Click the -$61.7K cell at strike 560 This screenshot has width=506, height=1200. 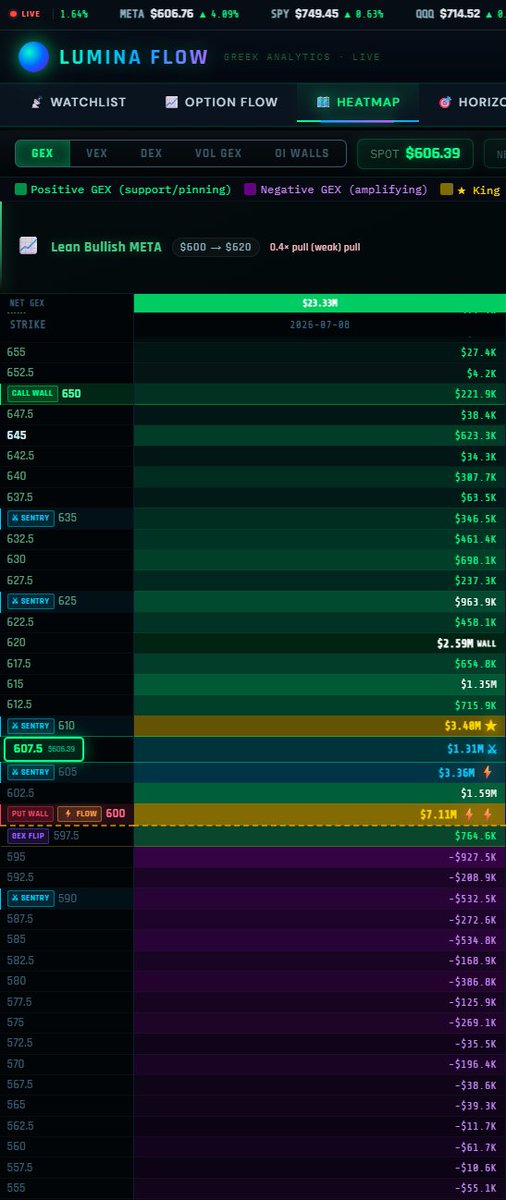point(320,1147)
